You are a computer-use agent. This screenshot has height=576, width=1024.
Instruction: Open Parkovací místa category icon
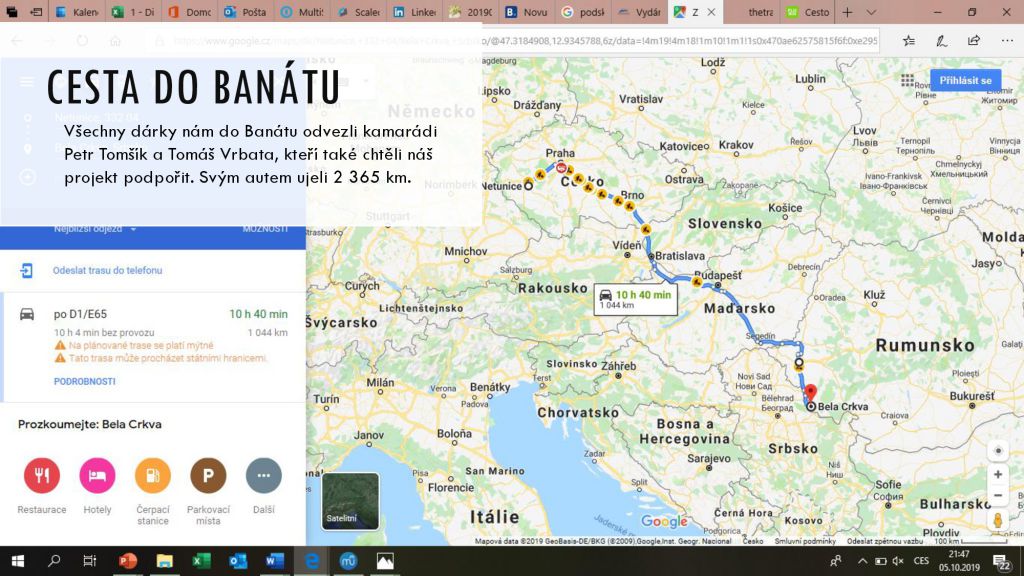point(208,475)
